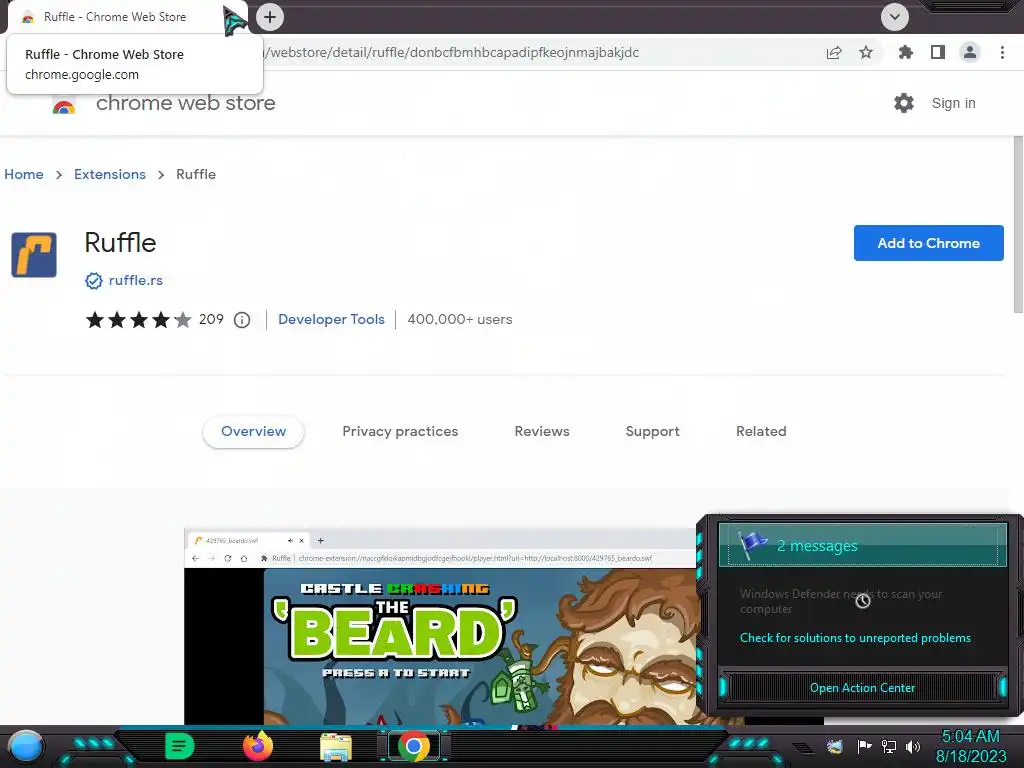This screenshot has height=768, width=1024.
Task: Click Sign in to web store
Action: coord(953,103)
